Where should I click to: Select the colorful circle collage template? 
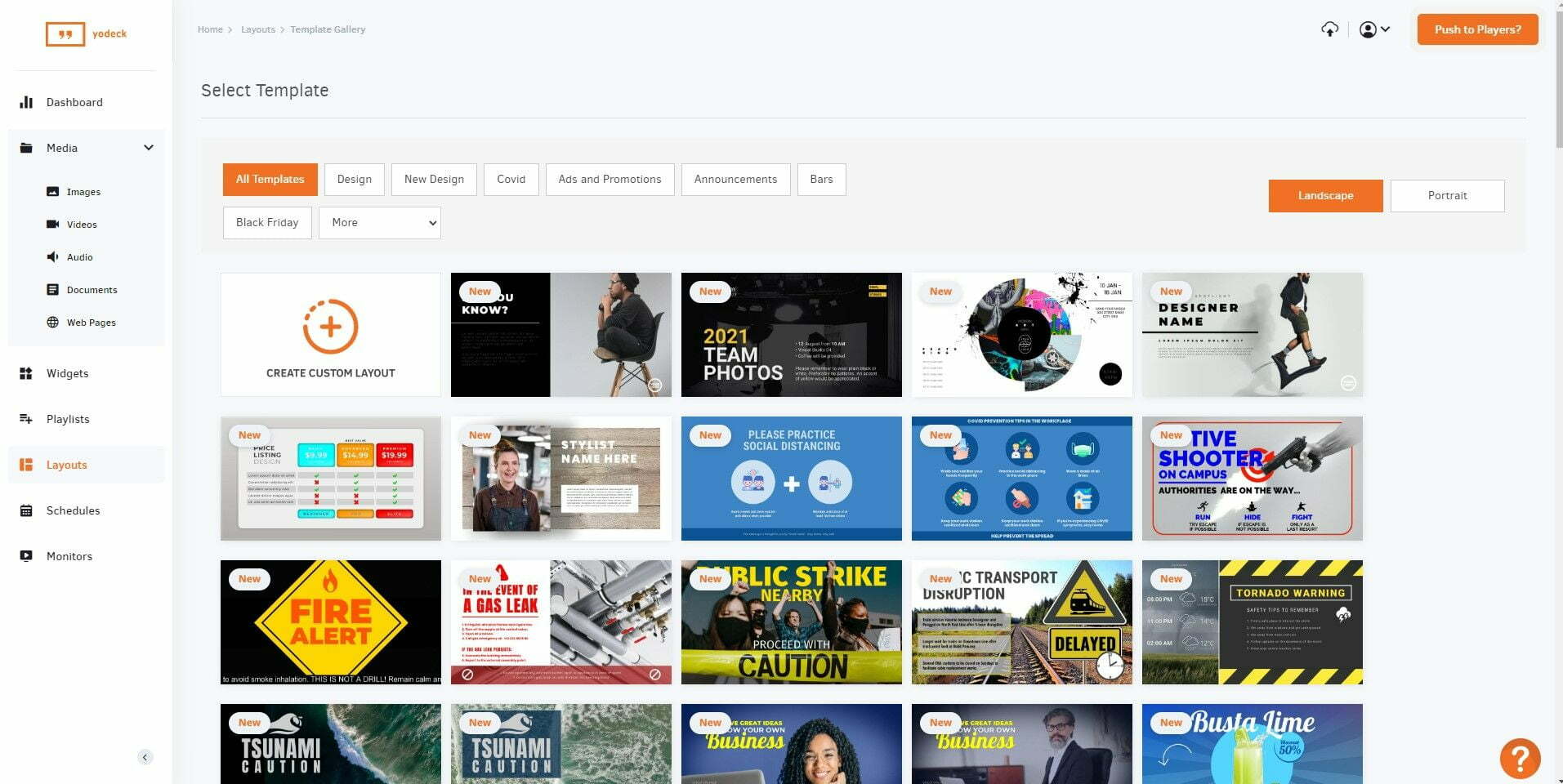point(1022,335)
